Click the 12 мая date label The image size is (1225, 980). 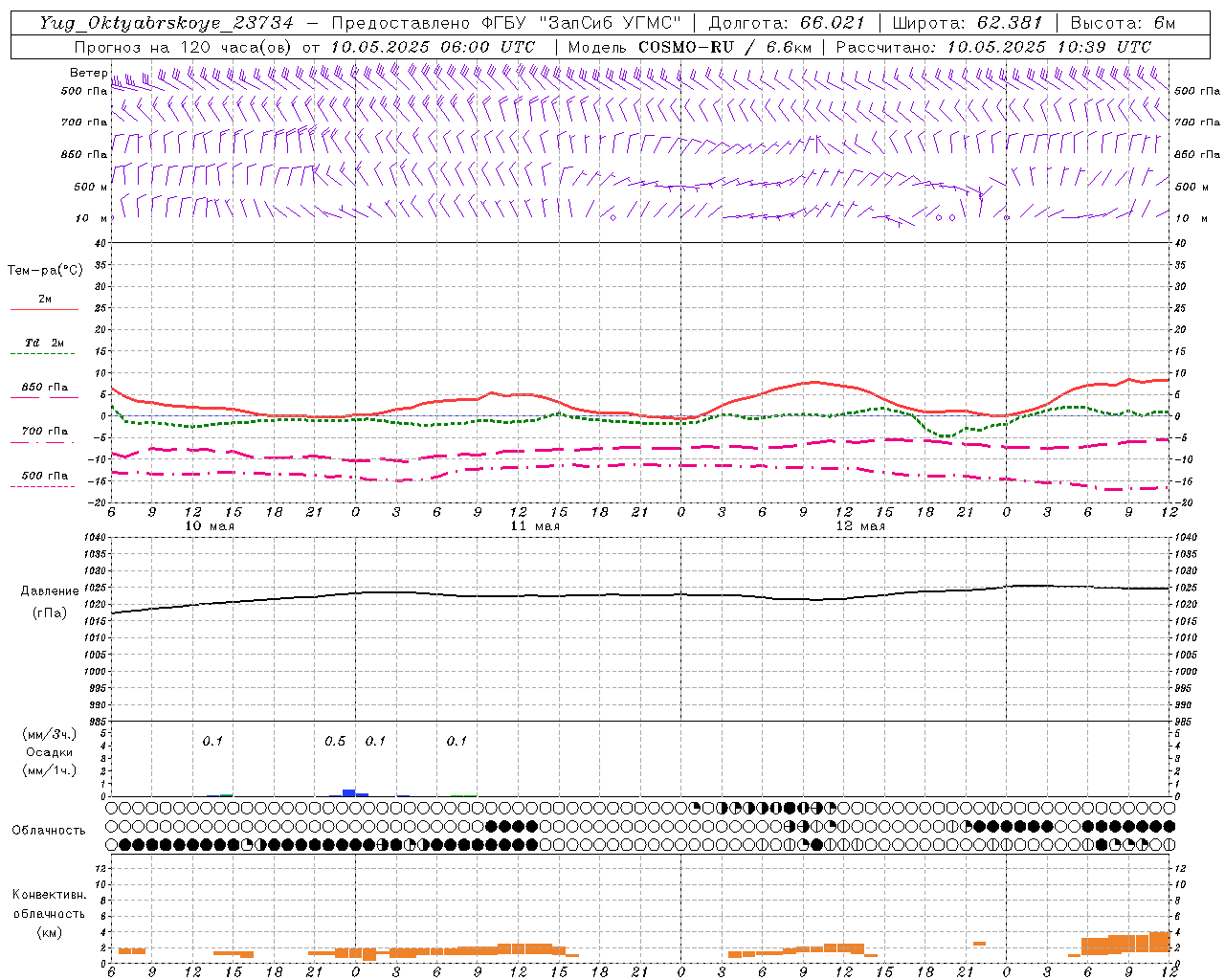click(x=860, y=526)
